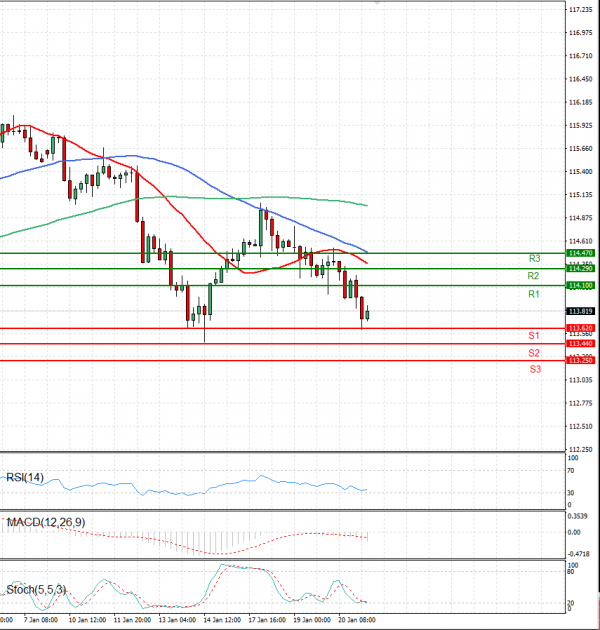Click the MACD(12,26,9) indicator label
600x630 pixels.
tap(46, 523)
